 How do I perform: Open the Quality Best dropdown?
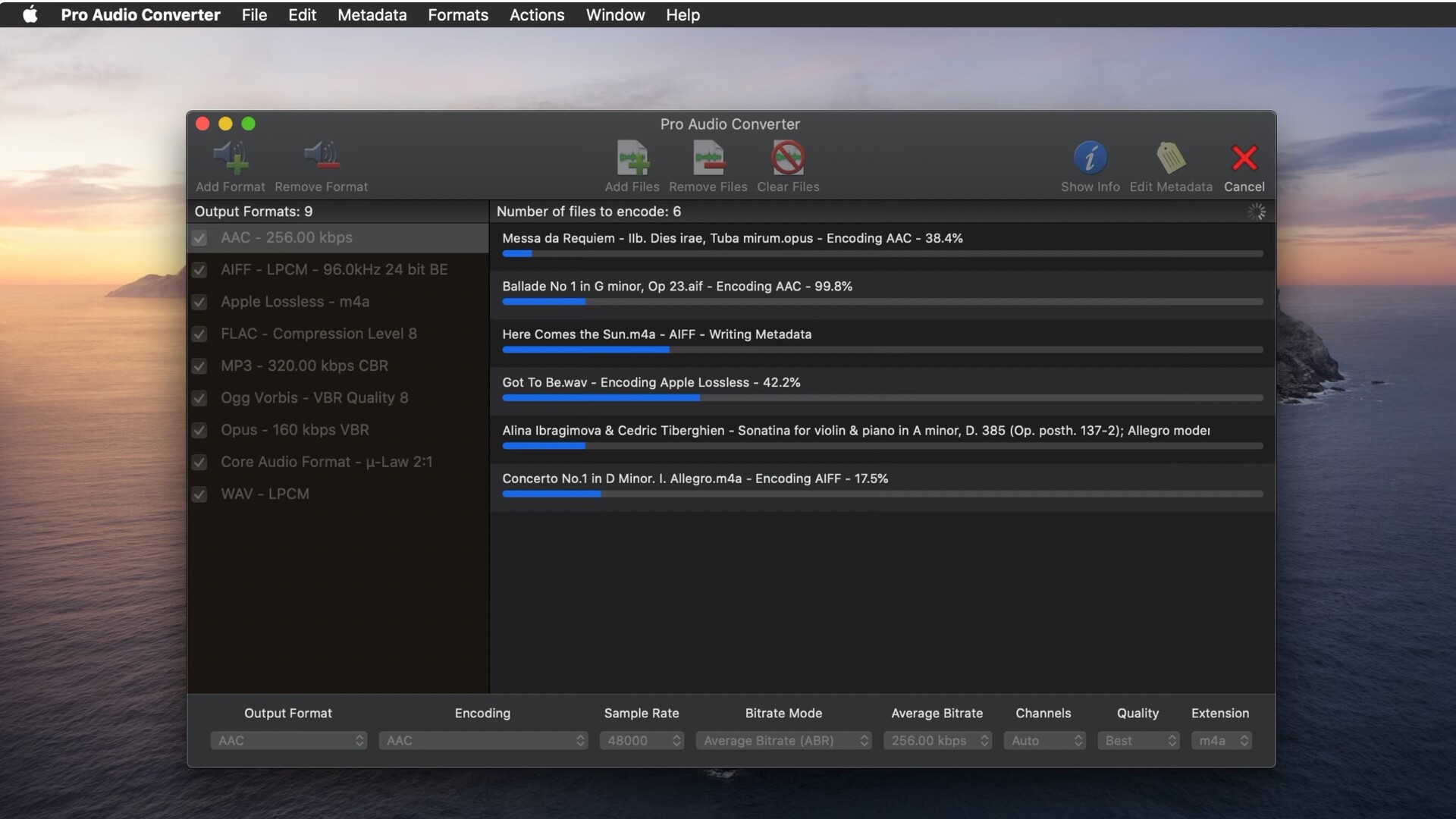point(1138,740)
